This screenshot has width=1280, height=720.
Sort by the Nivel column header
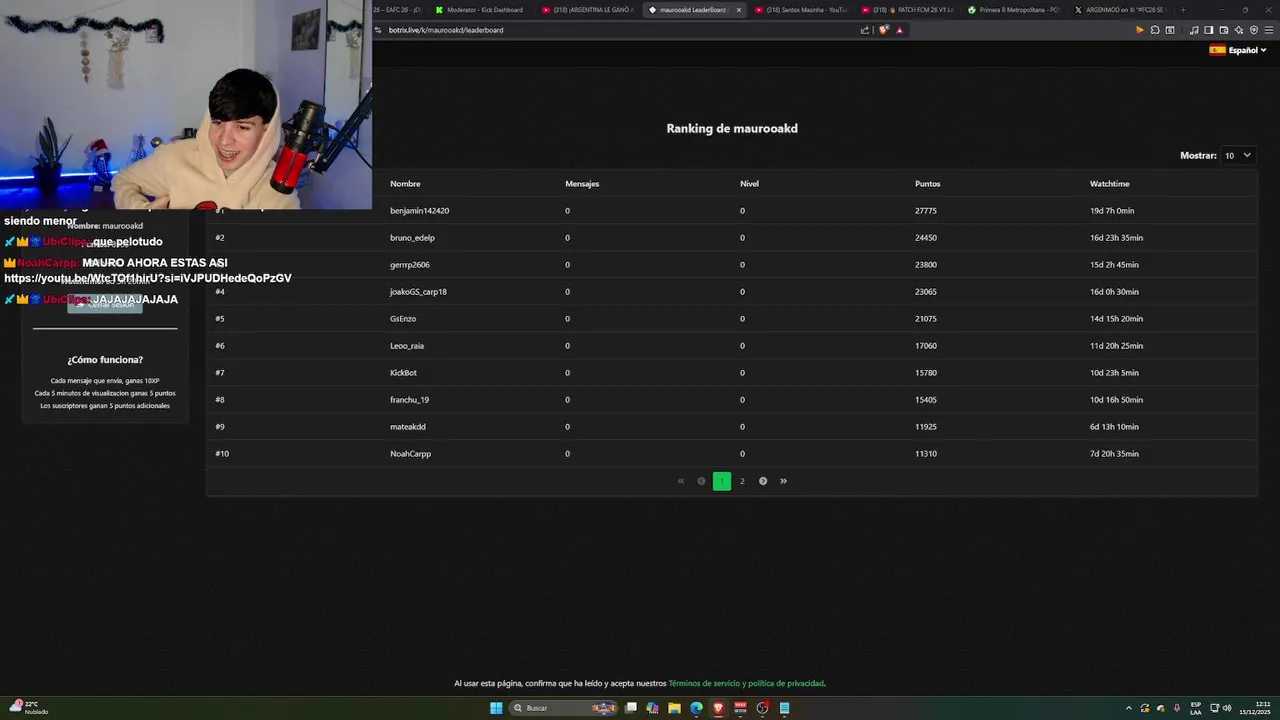pyautogui.click(x=749, y=184)
